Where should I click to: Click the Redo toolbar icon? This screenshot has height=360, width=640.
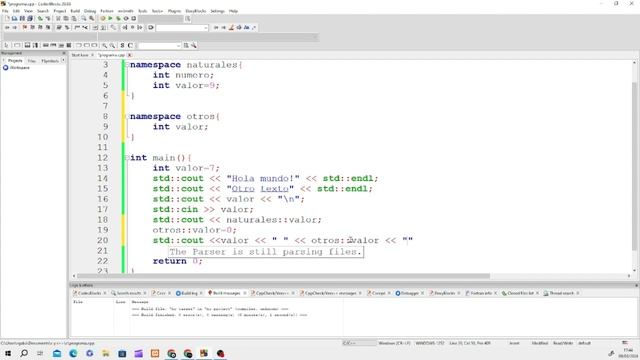[48, 18]
